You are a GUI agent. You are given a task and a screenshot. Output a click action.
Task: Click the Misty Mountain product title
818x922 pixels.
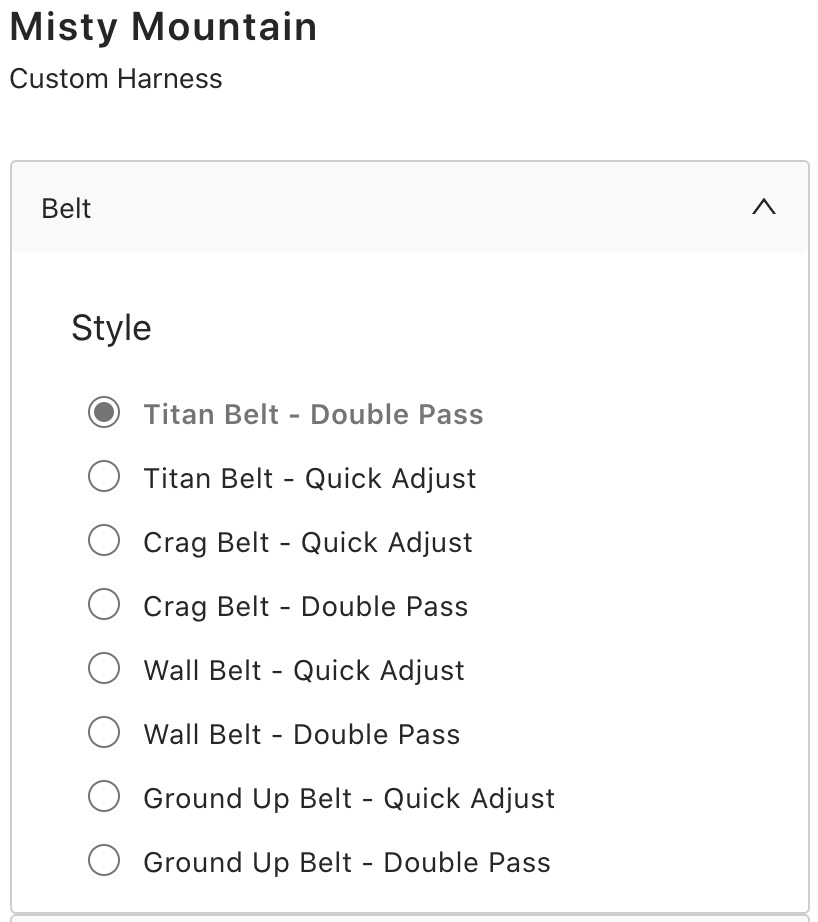(x=163, y=27)
